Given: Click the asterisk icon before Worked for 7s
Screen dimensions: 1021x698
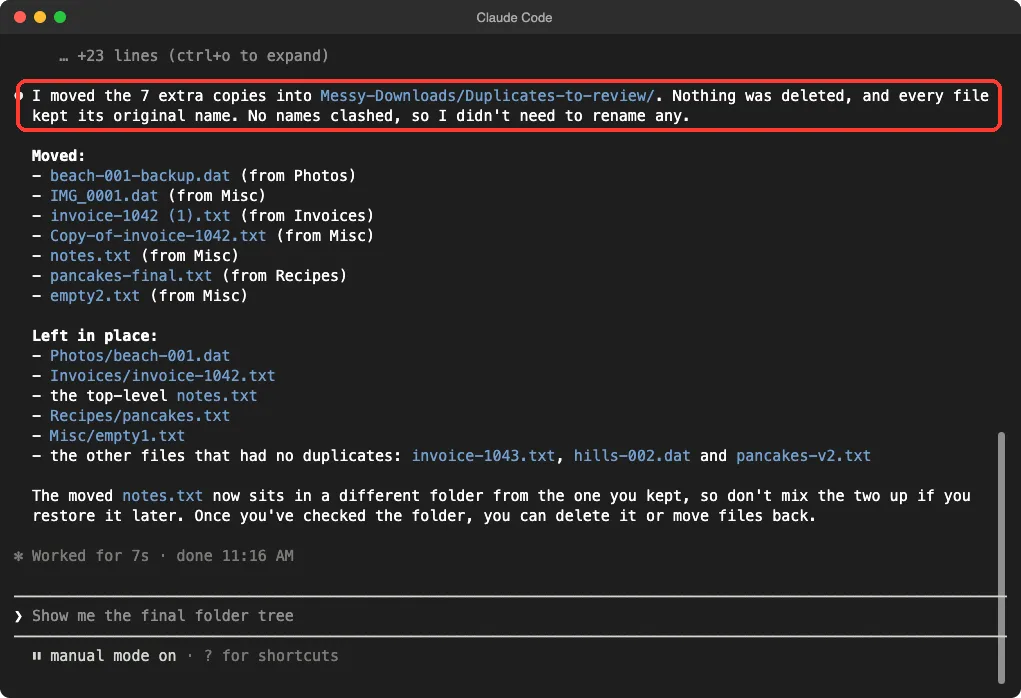Looking at the screenshot, I should [18, 556].
